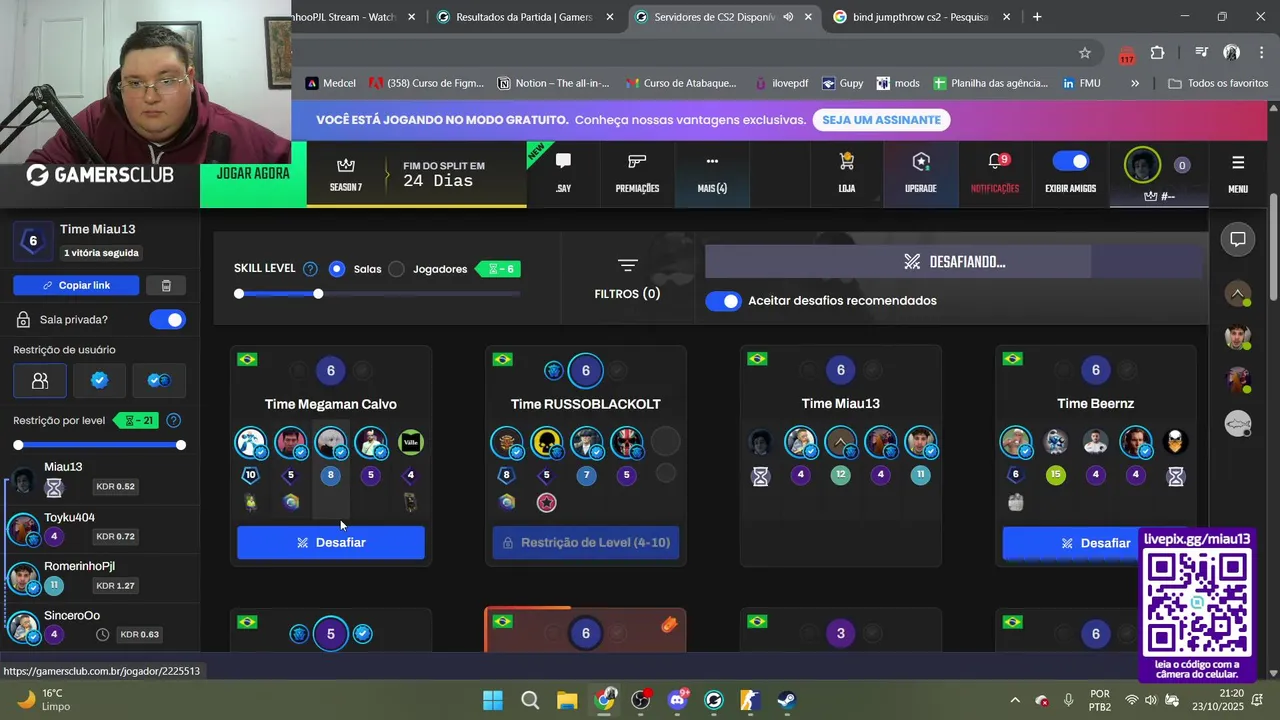The height and width of the screenshot is (720, 1280).
Task: Click SEJA UM ASSINANTE button
Action: click(882, 120)
